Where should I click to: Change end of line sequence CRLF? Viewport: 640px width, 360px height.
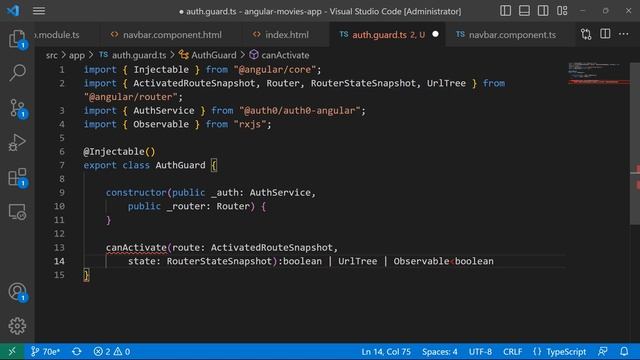click(x=512, y=351)
